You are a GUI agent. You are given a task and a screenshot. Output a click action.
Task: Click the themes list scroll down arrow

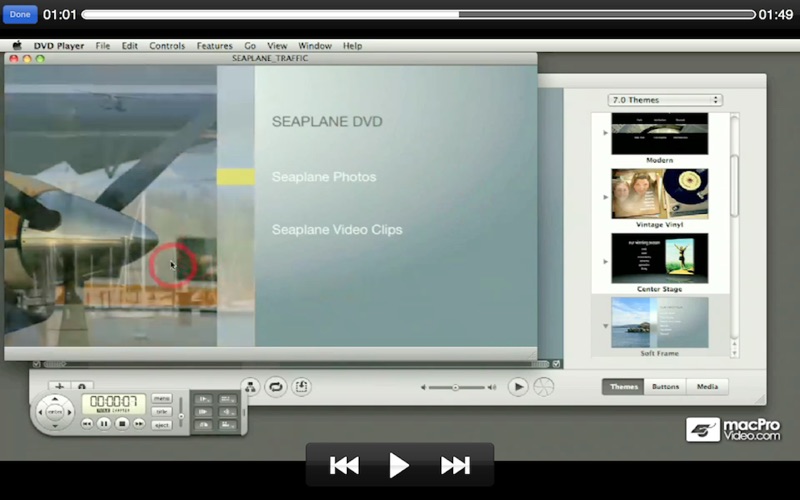(x=734, y=353)
